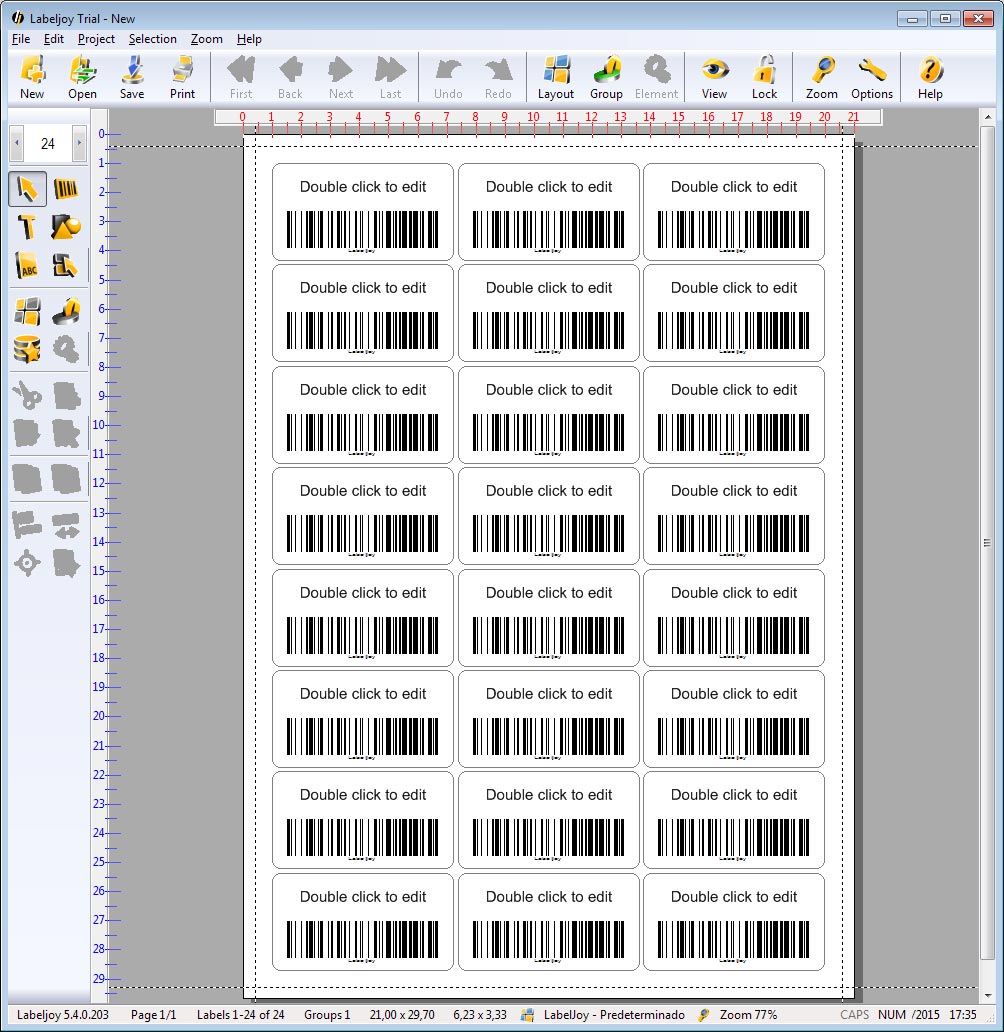Image resolution: width=1004 pixels, height=1032 pixels.
Task: Increase label number with right arrow
Action: pyautogui.click(x=79, y=143)
